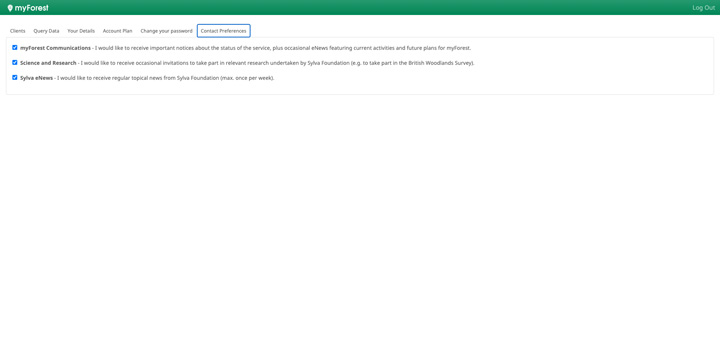Uncheck the myForest Communications checkbox

(15, 47)
